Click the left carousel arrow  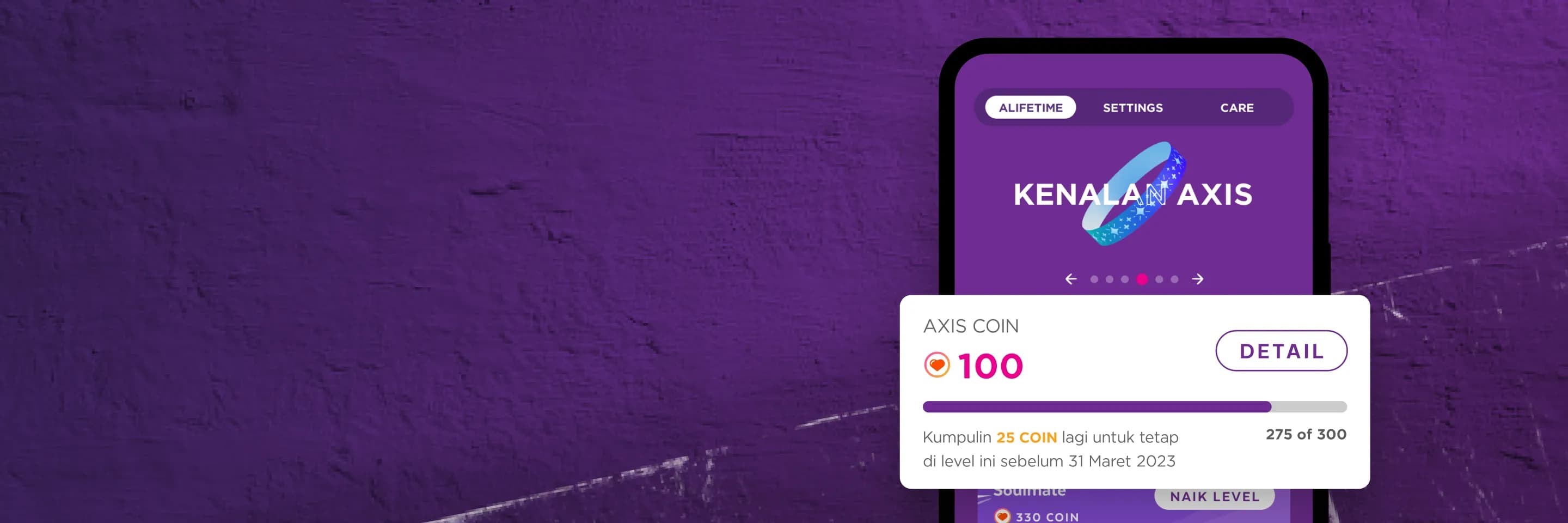tap(1071, 279)
